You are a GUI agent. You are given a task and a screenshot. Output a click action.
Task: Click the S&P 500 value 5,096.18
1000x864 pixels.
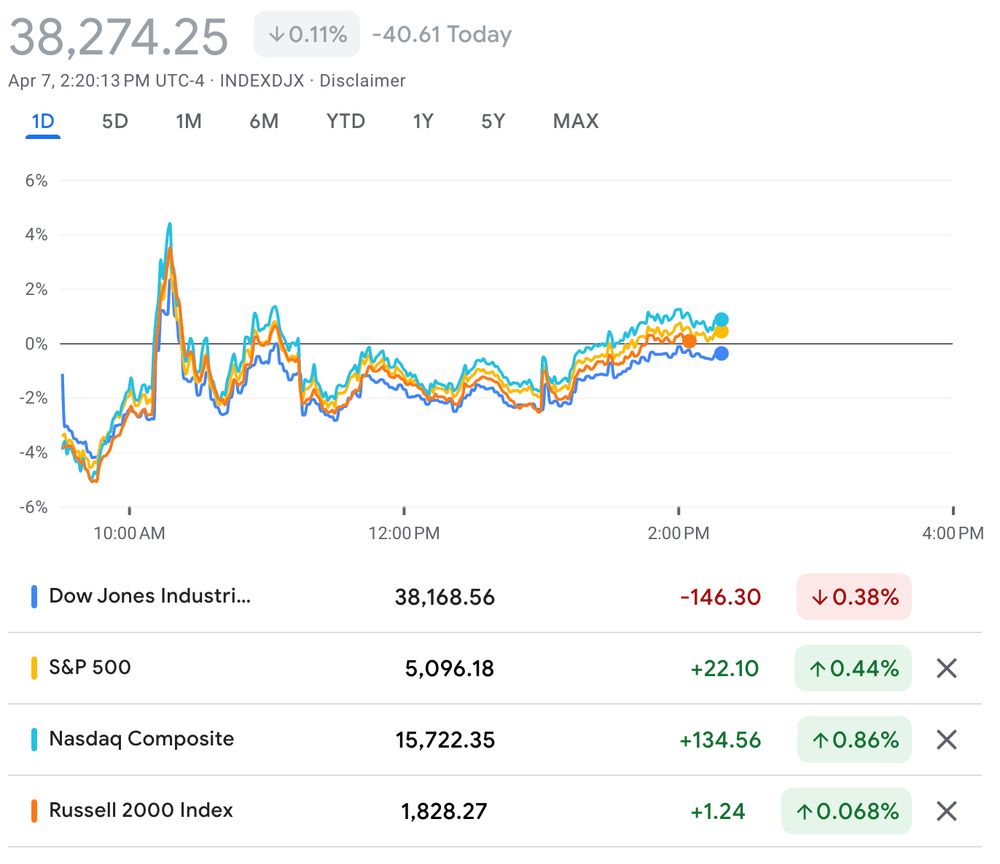pyautogui.click(x=450, y=668)
